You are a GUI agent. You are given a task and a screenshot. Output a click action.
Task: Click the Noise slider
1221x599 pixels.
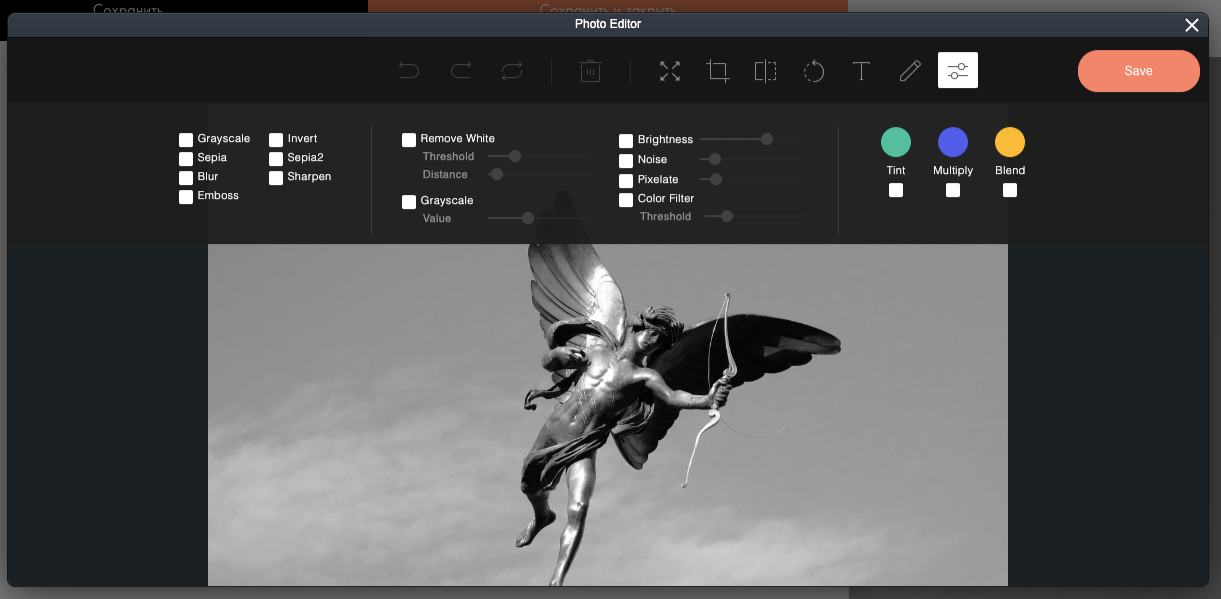tap(750, 159)
